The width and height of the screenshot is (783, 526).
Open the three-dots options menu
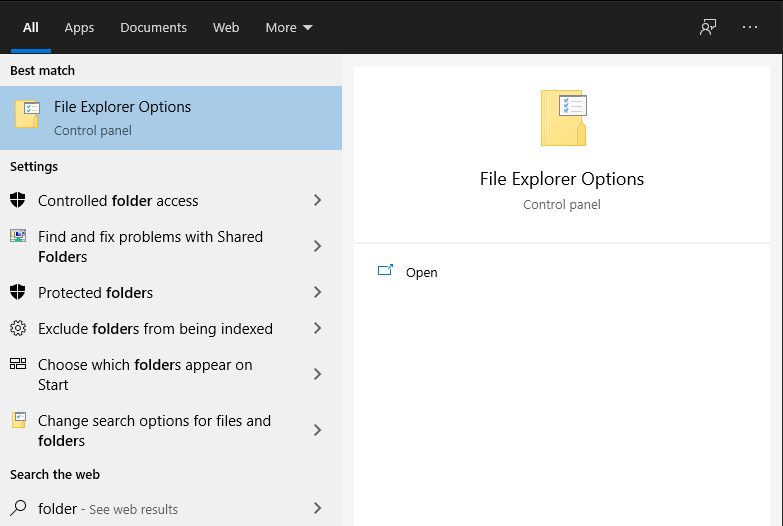tap(750, 27)
